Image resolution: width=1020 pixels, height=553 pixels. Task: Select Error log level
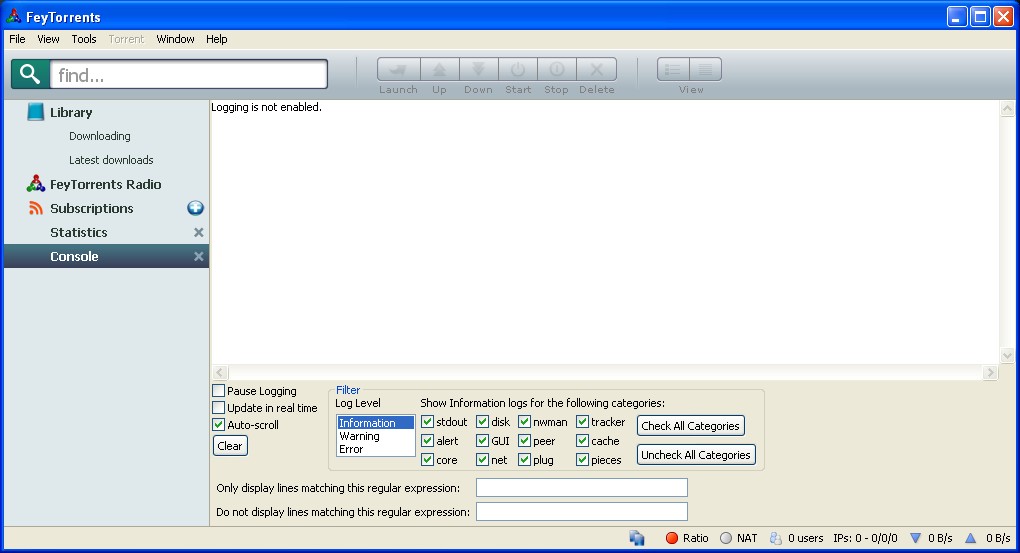375,449
